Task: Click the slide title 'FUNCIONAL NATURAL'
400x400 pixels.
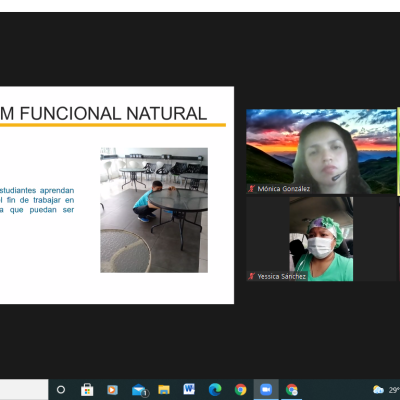Action: [x=113, y=114]
